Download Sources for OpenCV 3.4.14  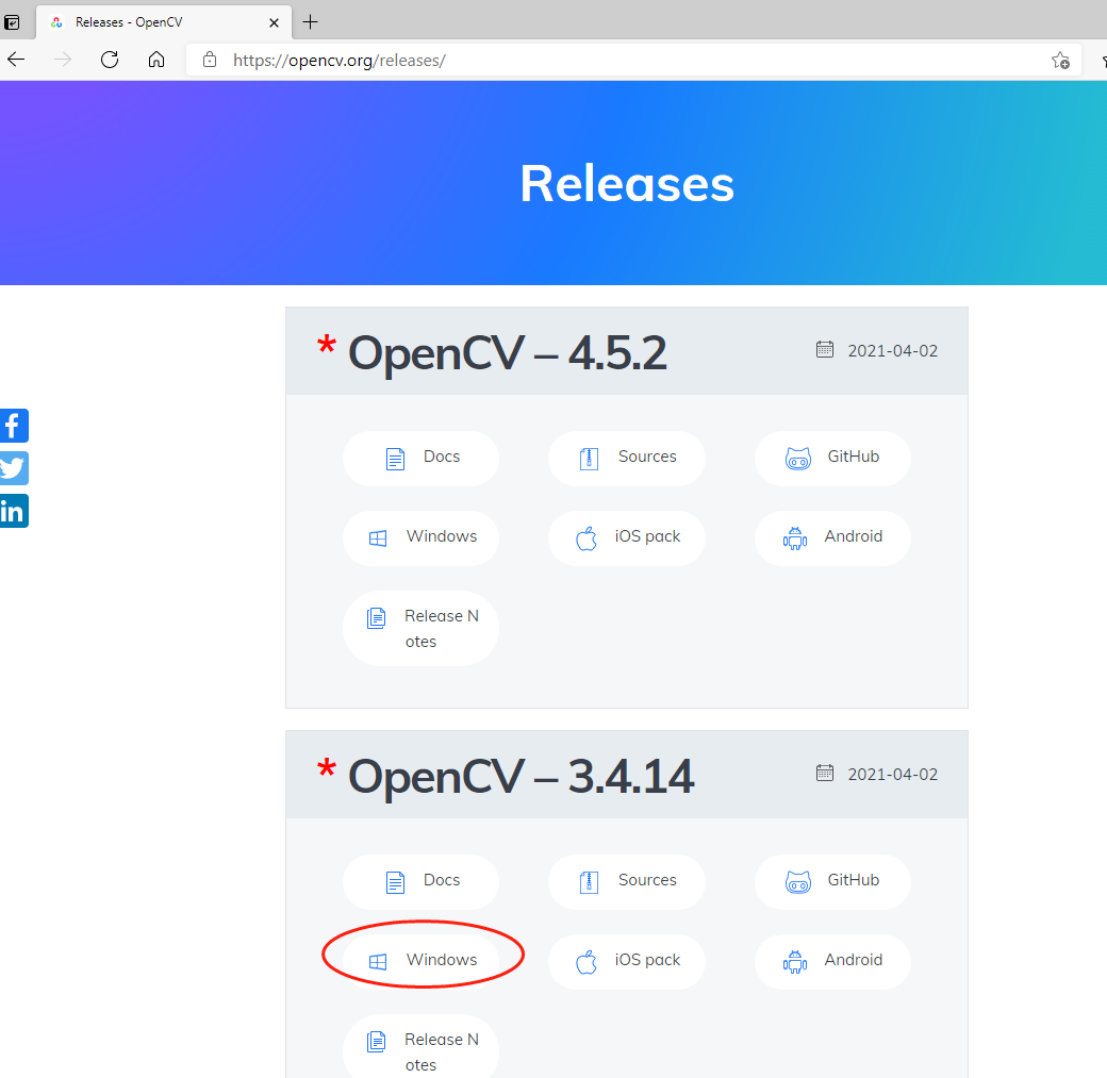click(627, 882)
